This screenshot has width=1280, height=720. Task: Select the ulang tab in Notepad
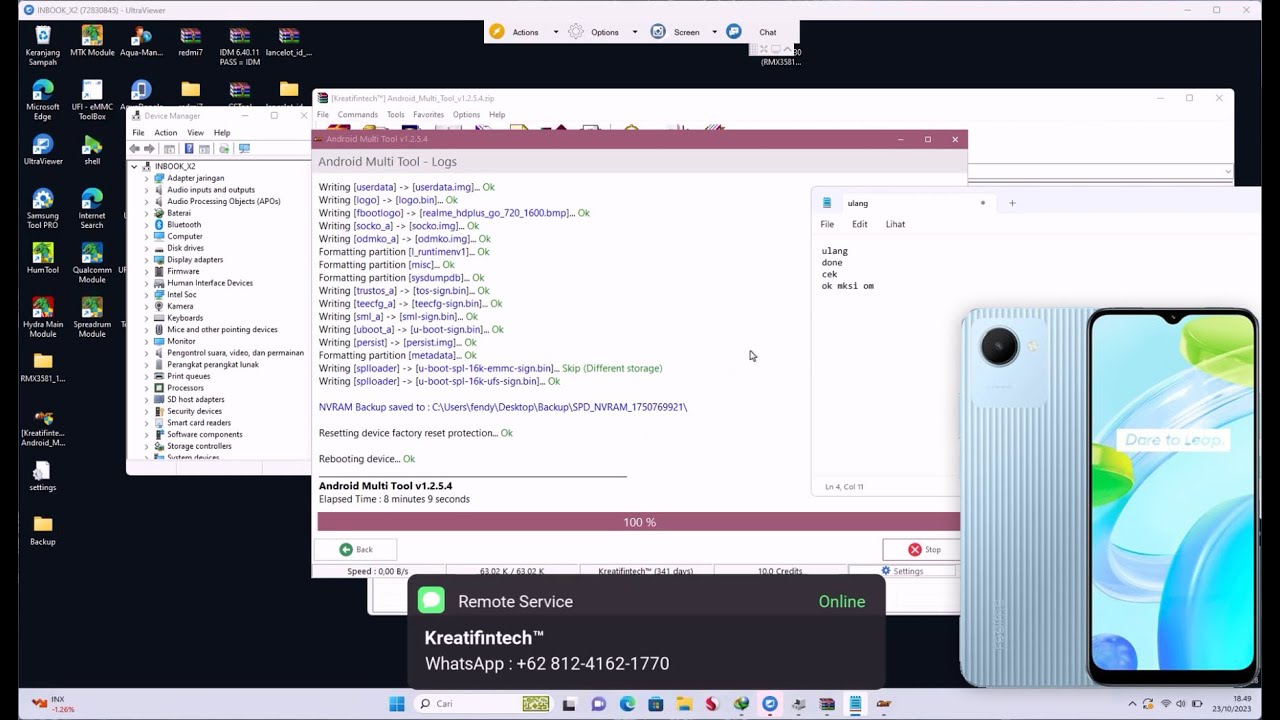click(905, 203)
